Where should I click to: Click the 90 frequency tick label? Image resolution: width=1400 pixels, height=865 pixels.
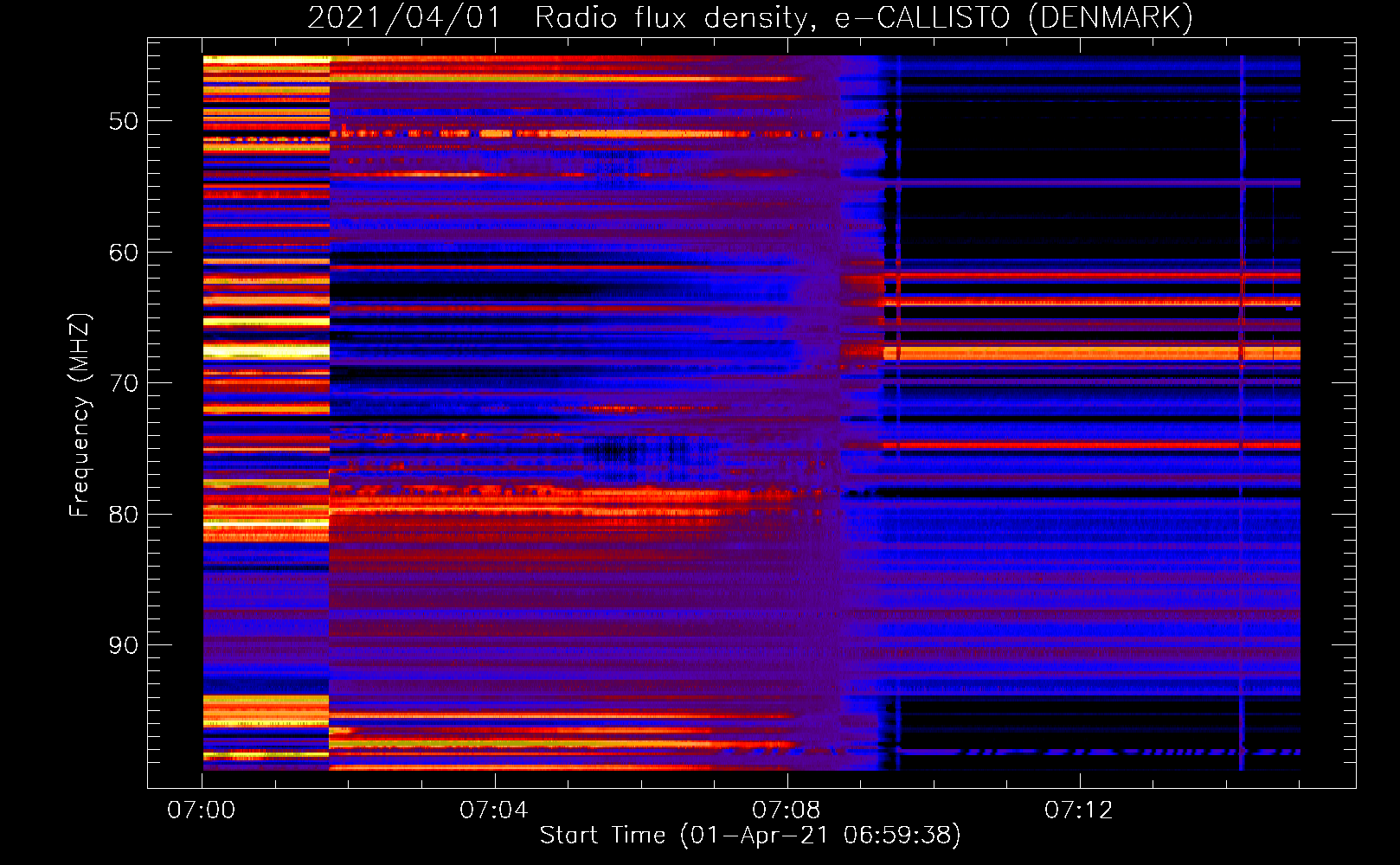tap(124, 645)
